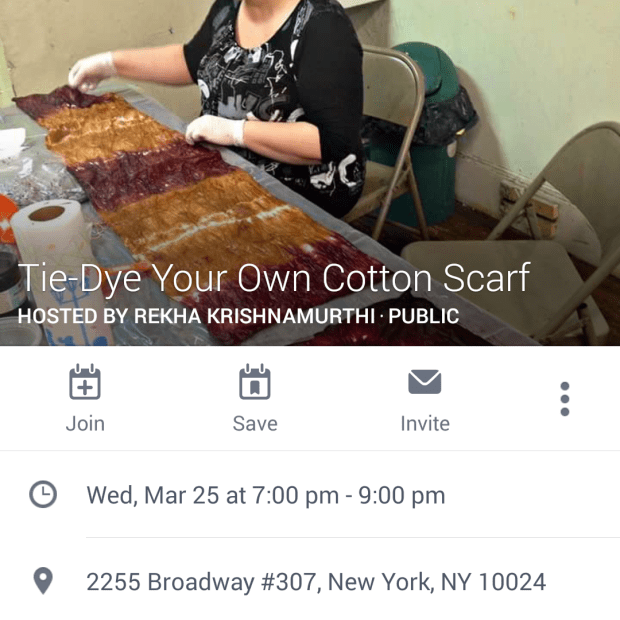Tap the Join calendar-plus icon
This screenshot has height=620, width=620.
point(85,382)
